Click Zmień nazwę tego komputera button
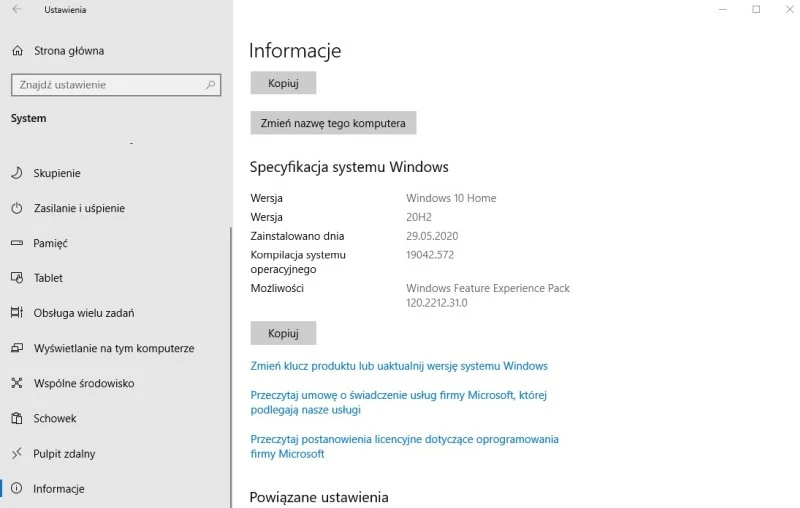Viewport: 800px width, 508px height. (333, 123)
